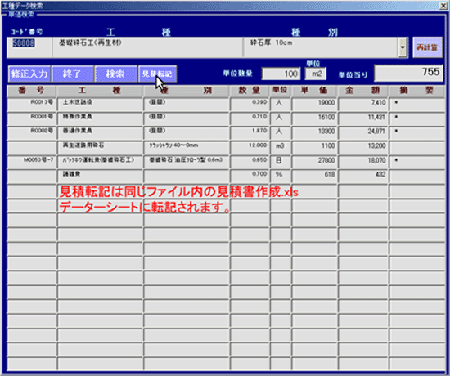Close the 工種データ検索 window

[x=443, y=5]
